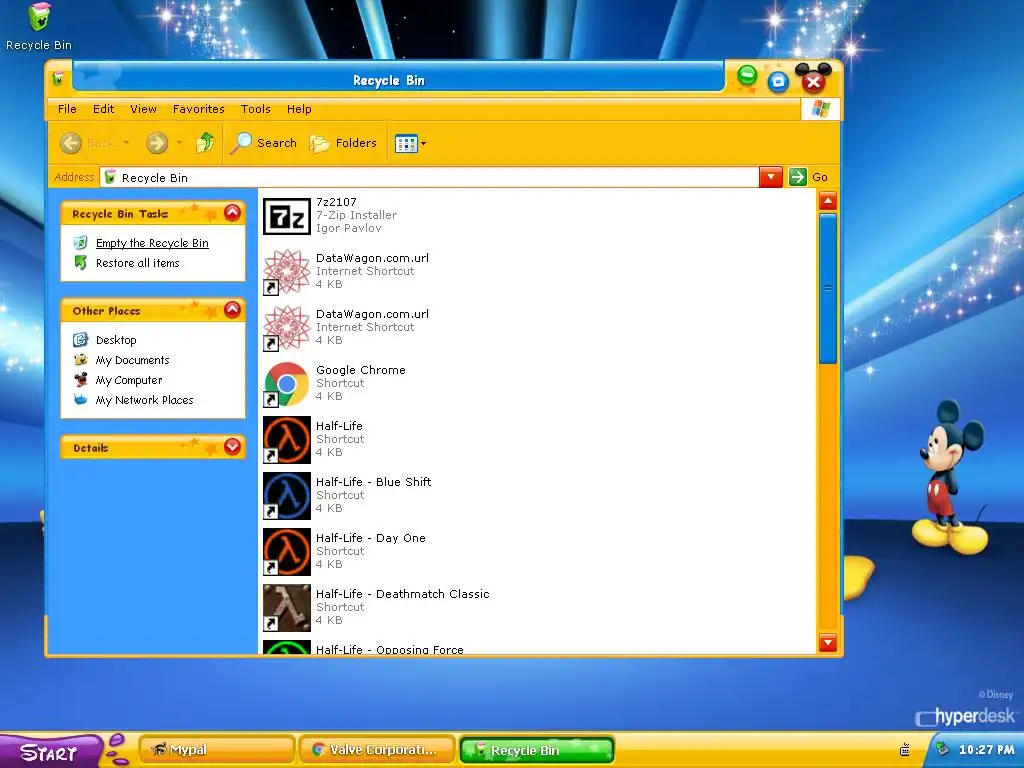
Task: Click the green Go arrow icon
Action: (797, 177)
